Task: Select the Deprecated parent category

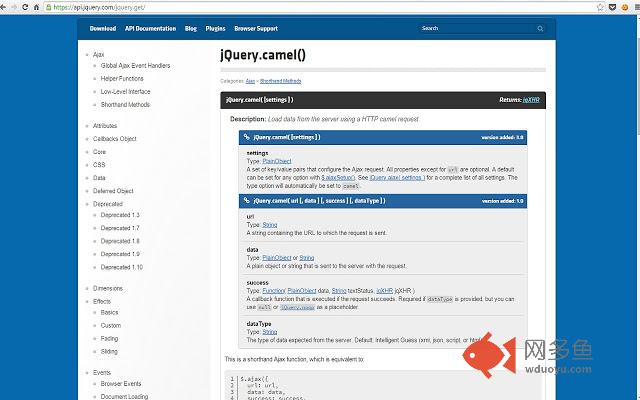Action: (108, 204)
